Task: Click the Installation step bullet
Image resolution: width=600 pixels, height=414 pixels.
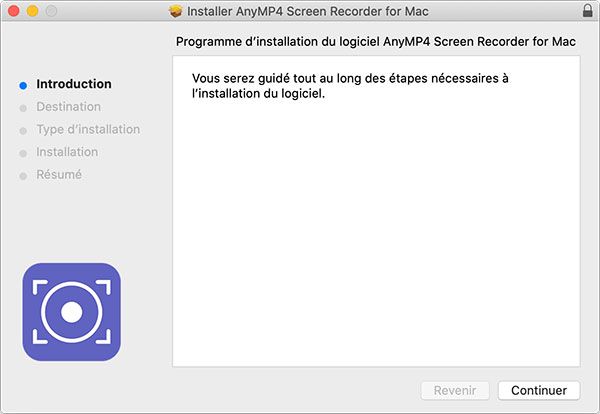Action: click(x=23, y=153)
